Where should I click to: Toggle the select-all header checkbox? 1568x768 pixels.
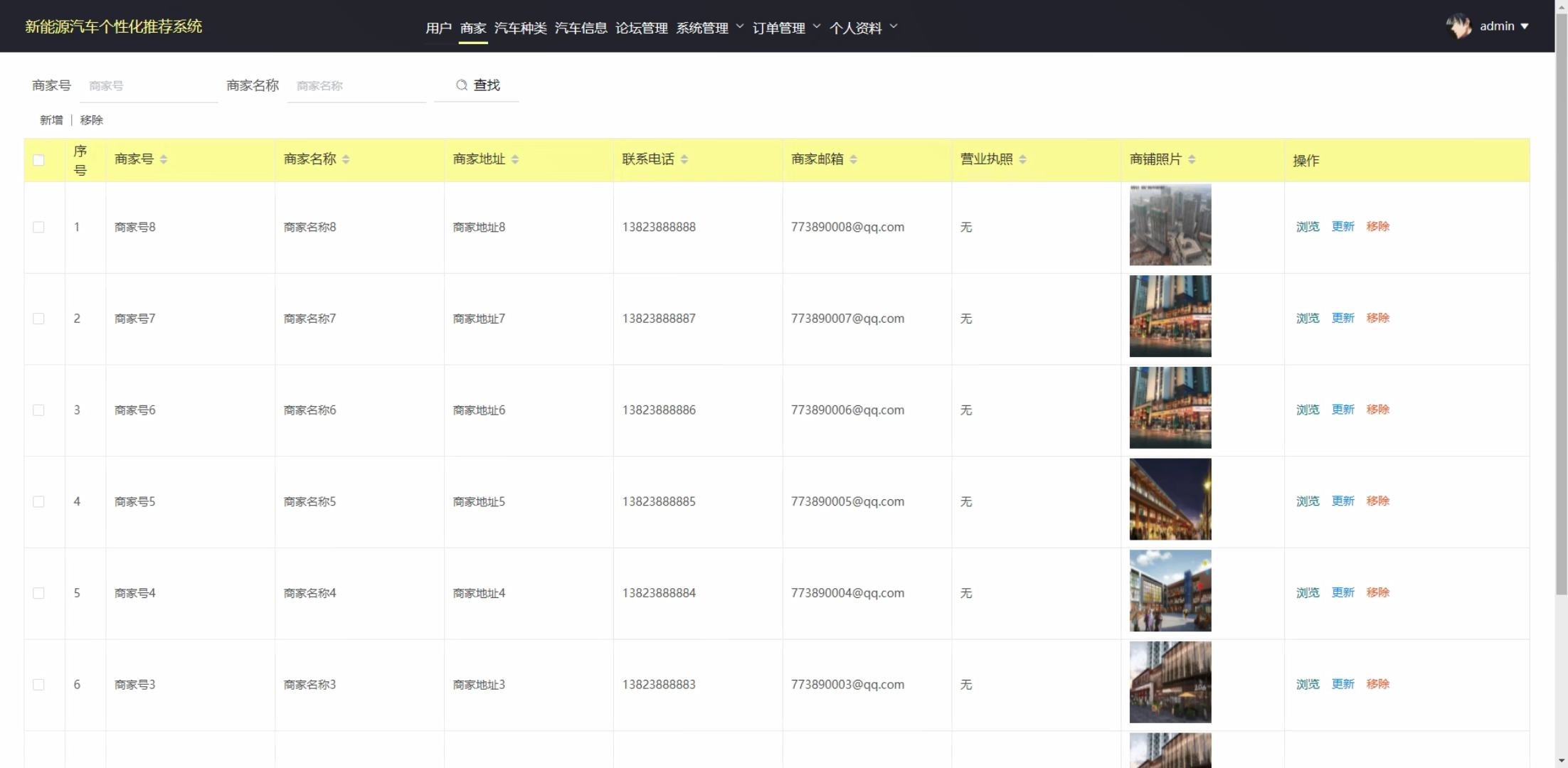pyautogui.click(x=38, y=160)
